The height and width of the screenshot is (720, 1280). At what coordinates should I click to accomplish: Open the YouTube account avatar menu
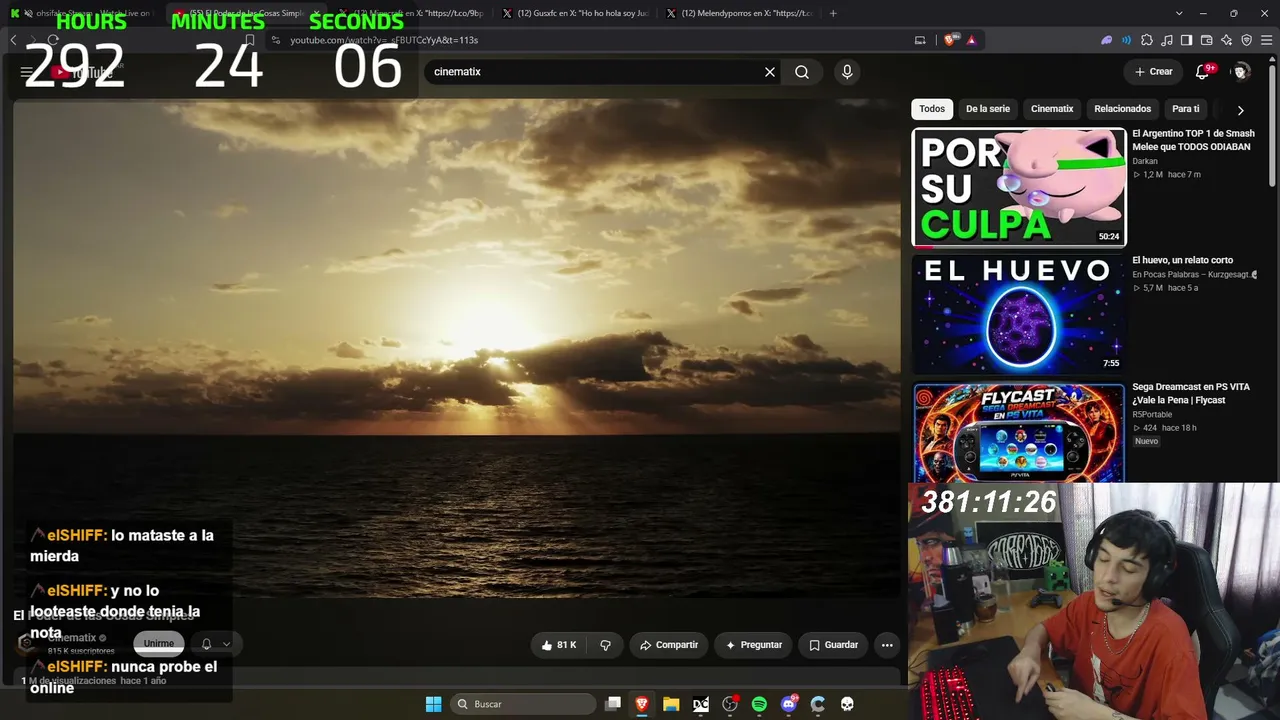[1241, 72]
